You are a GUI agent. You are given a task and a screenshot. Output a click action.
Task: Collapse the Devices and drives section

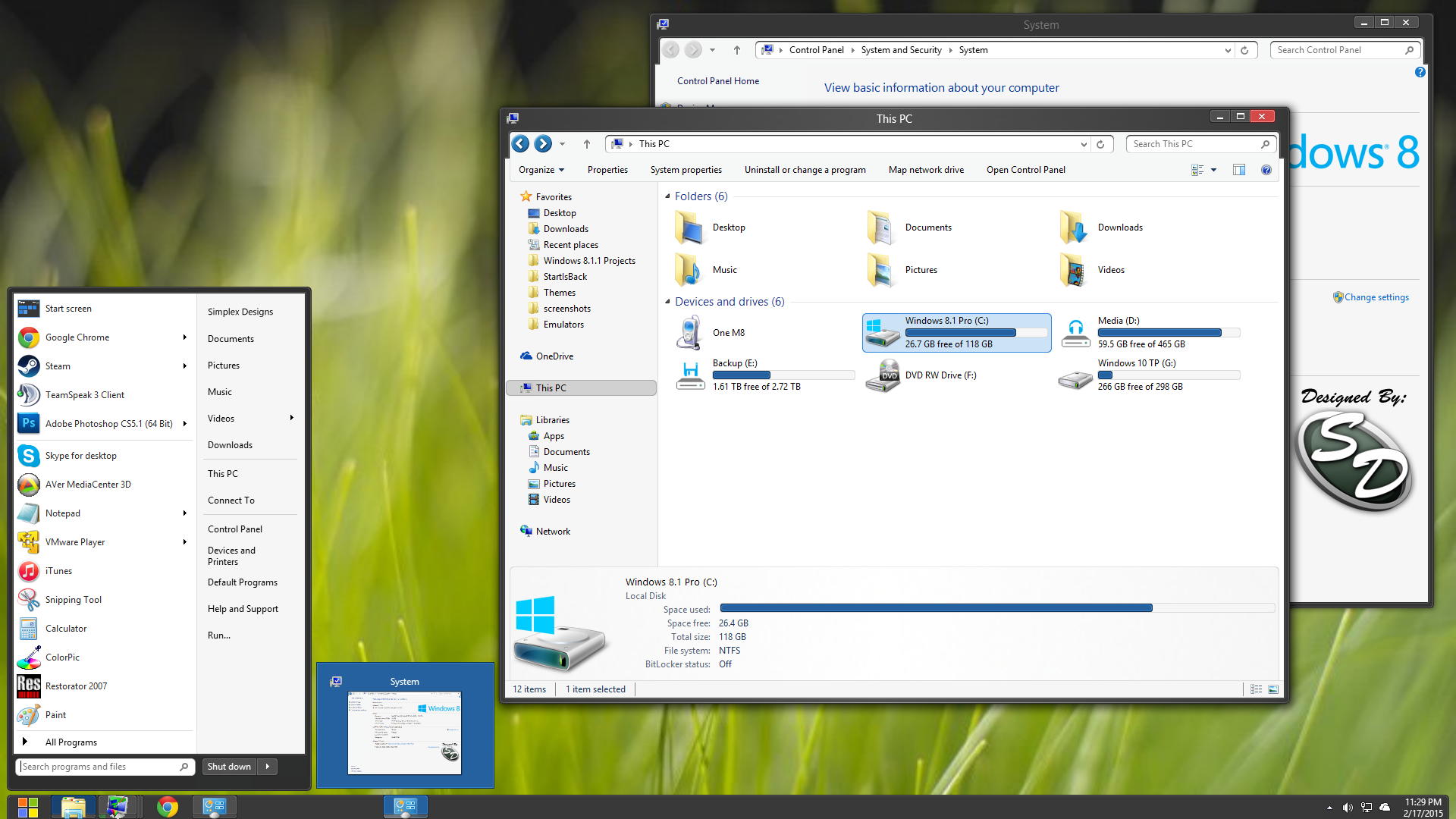667,301
